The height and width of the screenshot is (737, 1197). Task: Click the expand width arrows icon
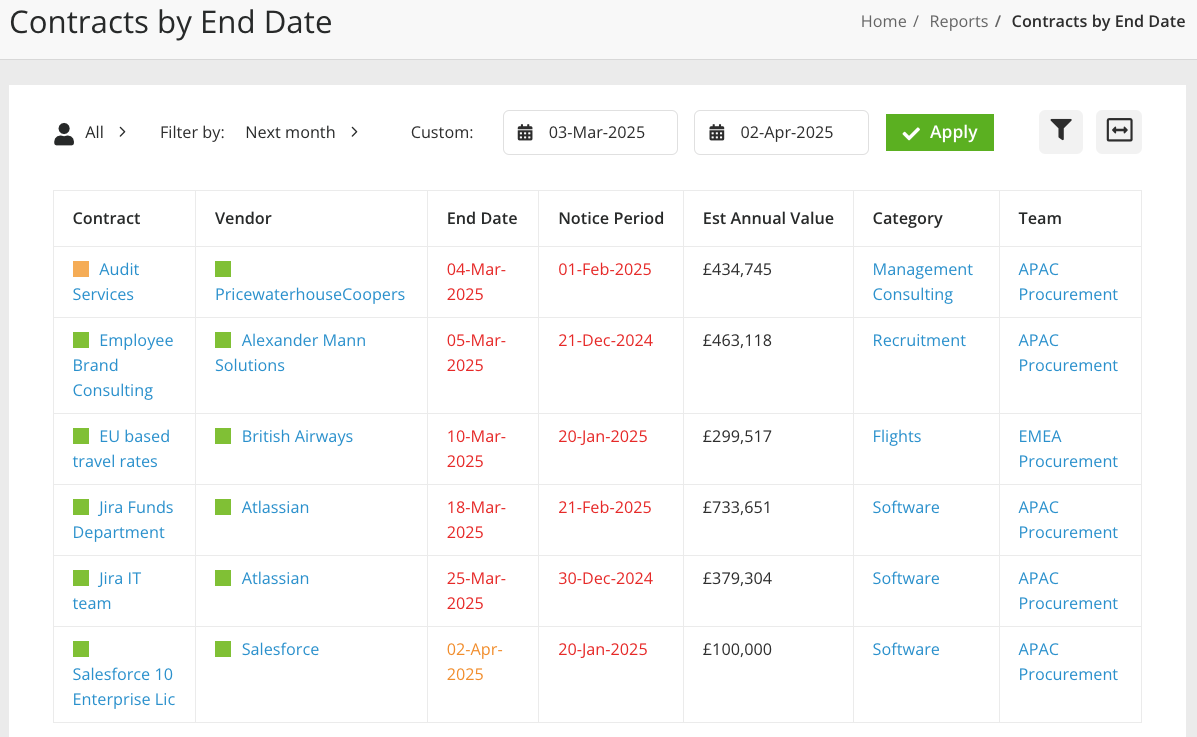coord(1119,131)
